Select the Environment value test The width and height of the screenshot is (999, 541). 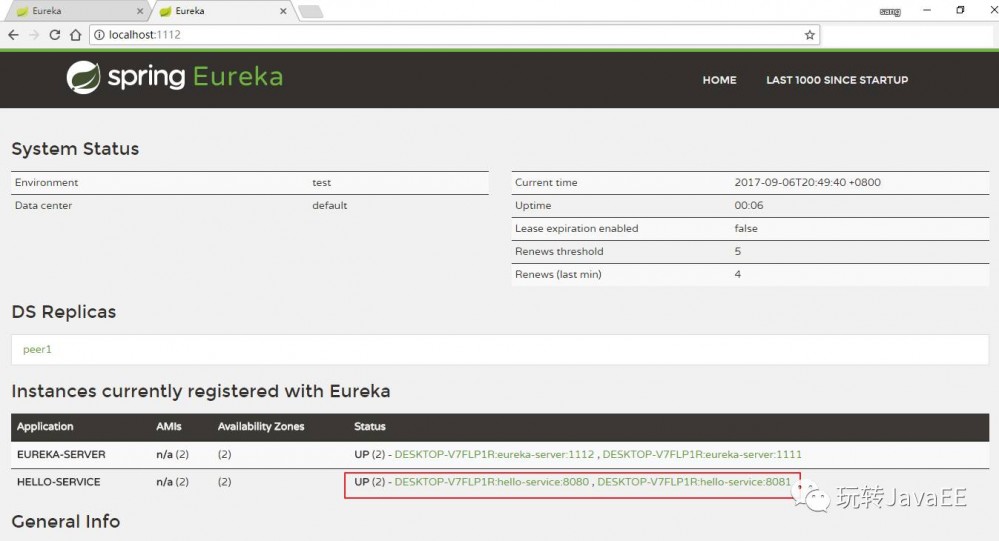[322, 182]
